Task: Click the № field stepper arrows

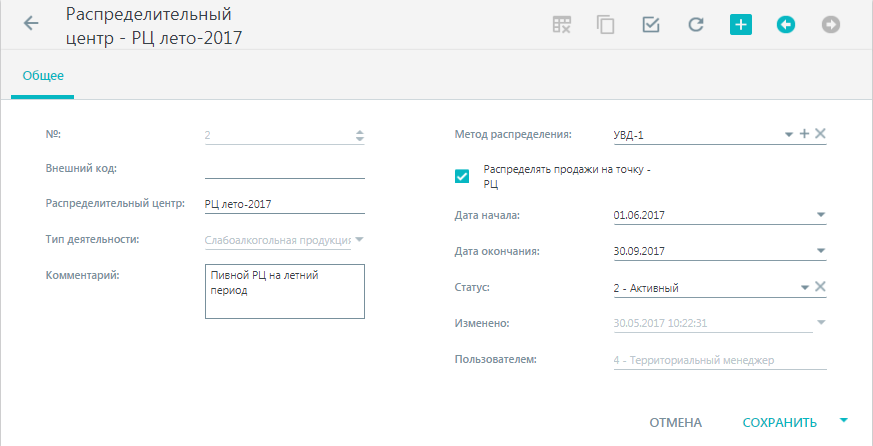Action: coord(360,135)
